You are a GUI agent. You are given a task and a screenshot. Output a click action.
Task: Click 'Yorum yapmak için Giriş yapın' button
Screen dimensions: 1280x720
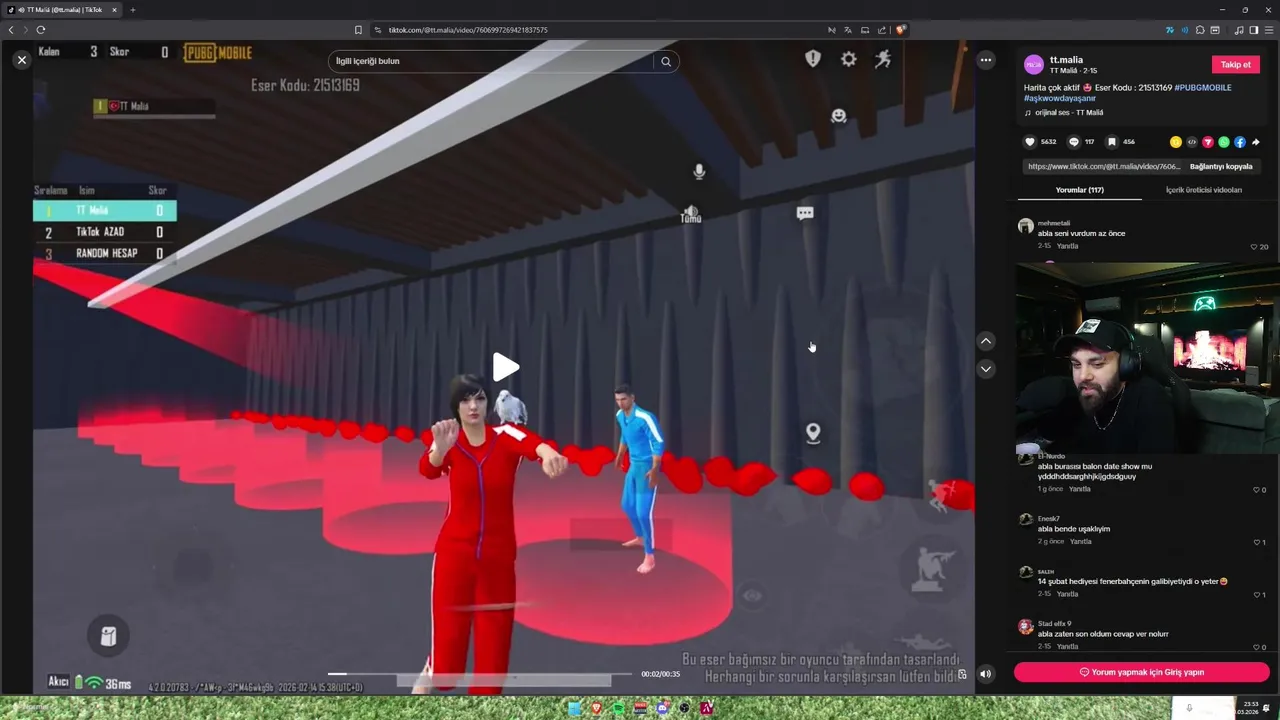point(1142,672)
